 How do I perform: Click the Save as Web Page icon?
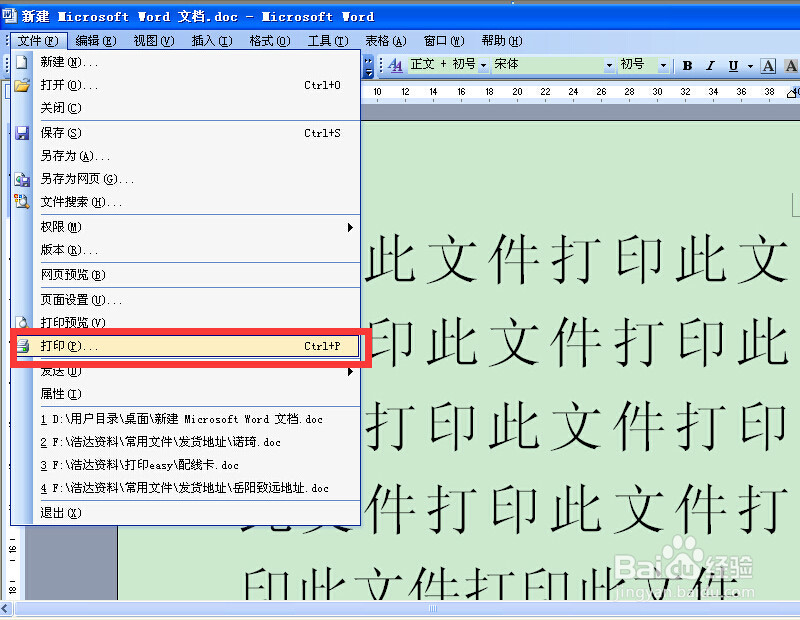tap(22, 179)
